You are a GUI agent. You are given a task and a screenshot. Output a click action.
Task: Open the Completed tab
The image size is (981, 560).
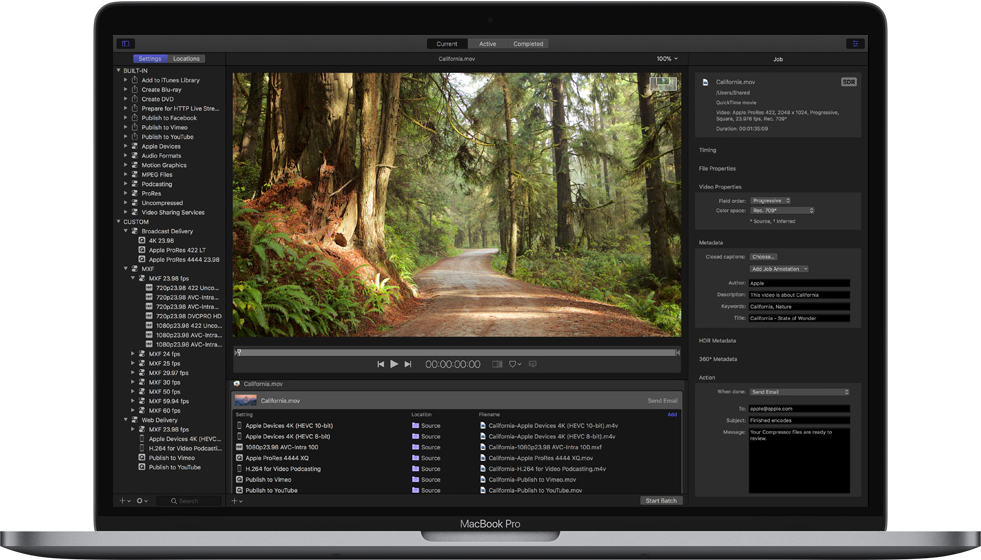tap(528, 44)
